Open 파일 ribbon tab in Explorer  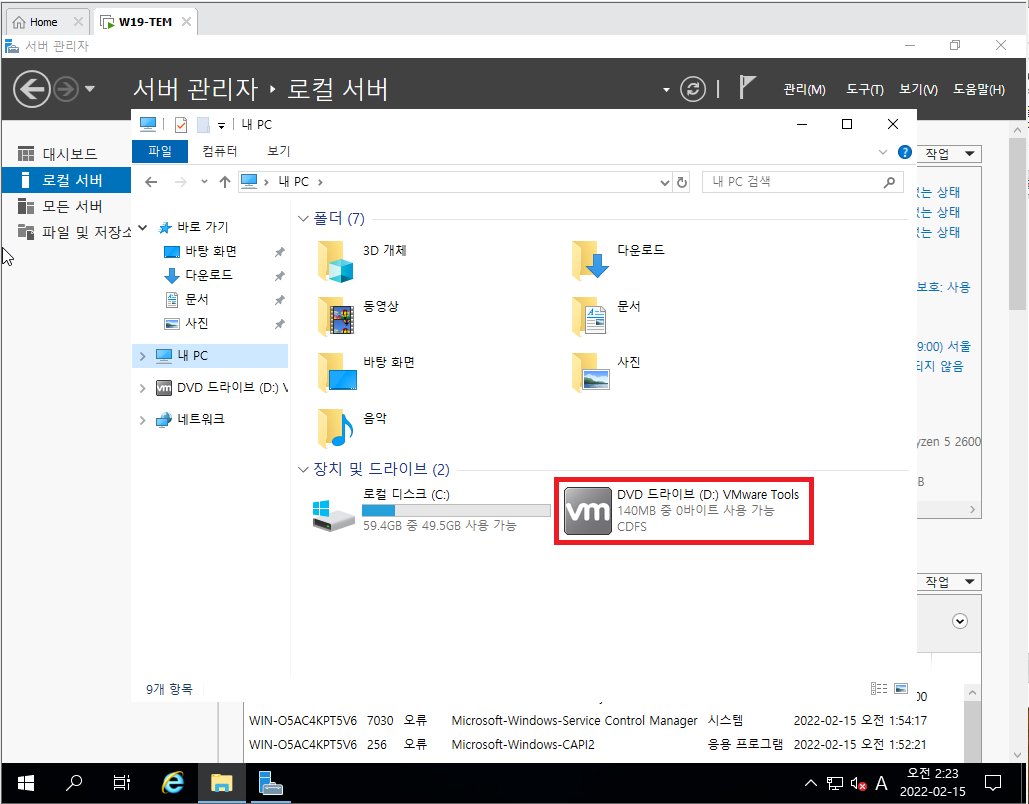[159, 151]
